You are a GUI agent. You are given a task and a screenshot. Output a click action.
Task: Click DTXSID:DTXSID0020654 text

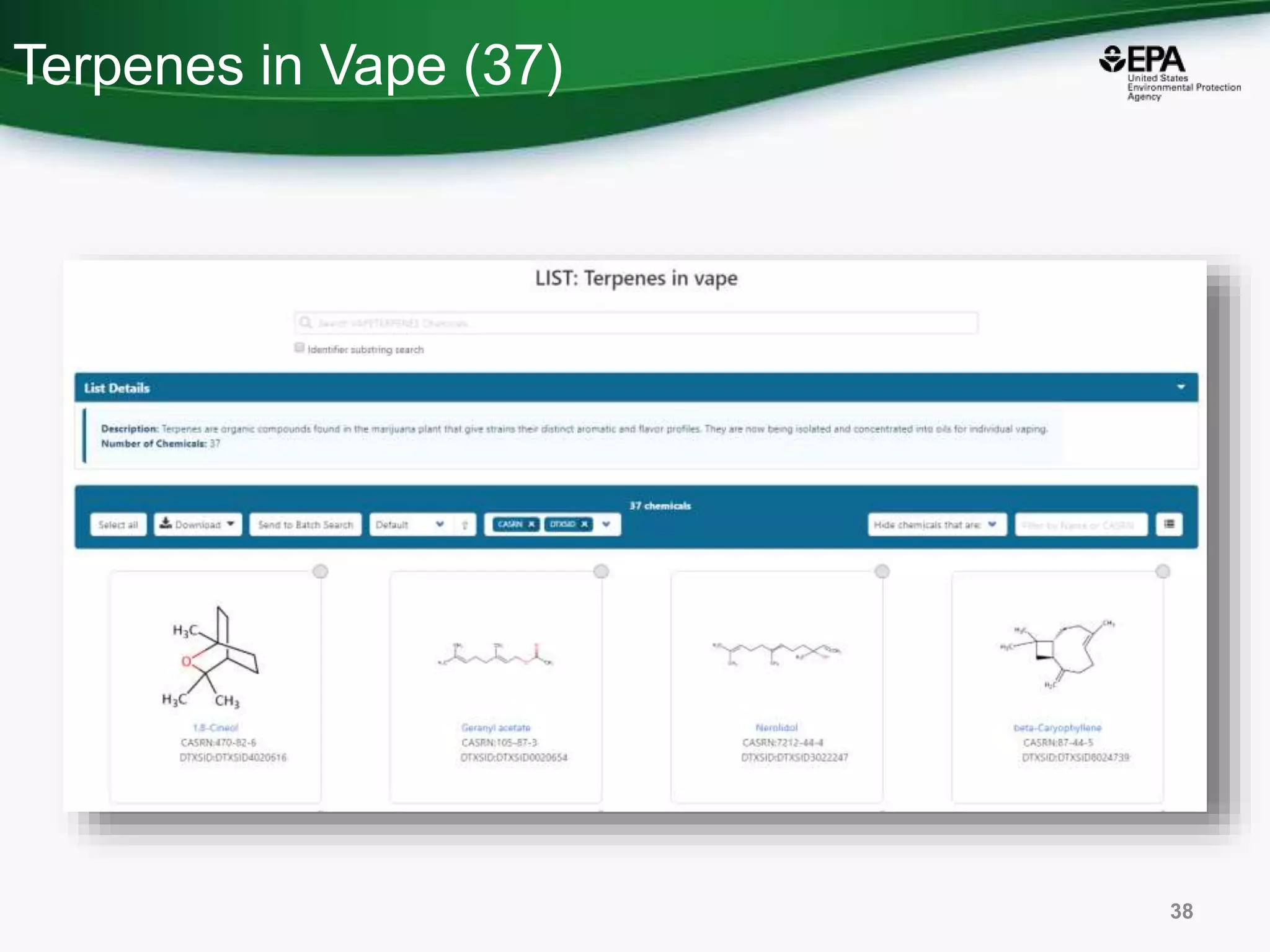514,757
